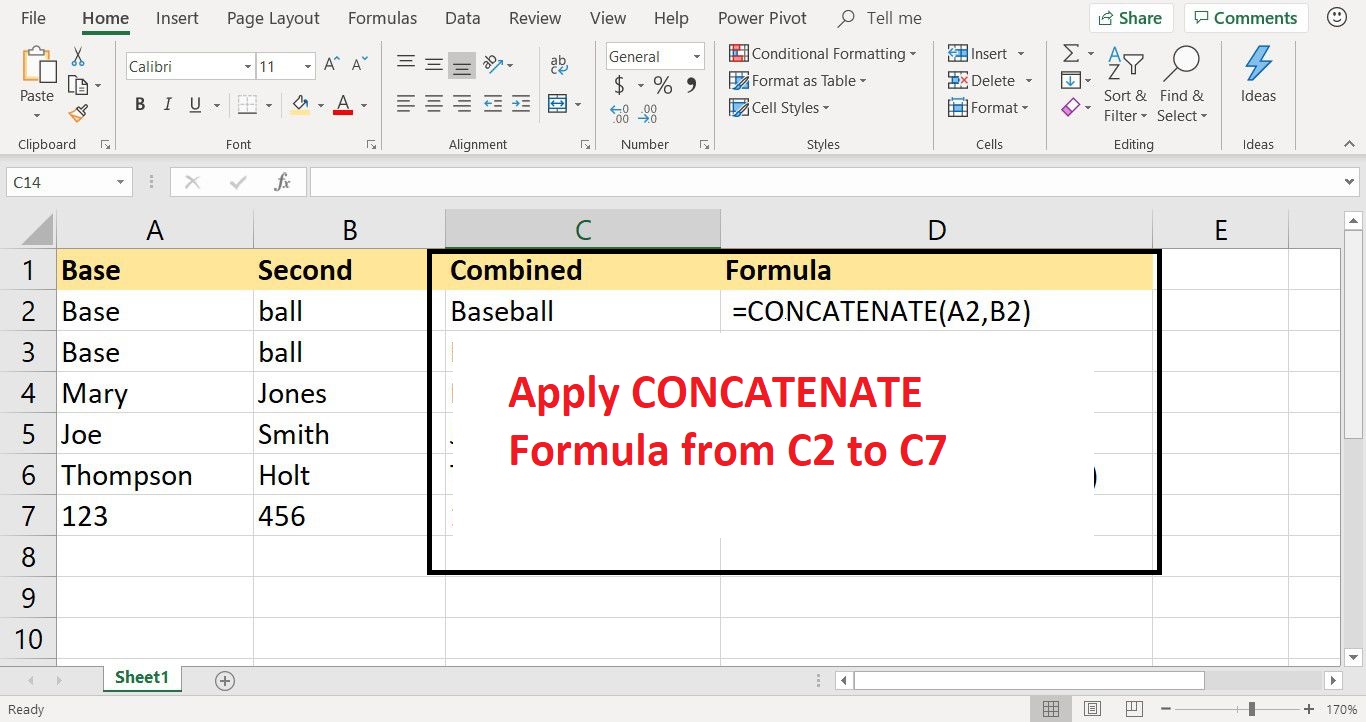Enable center horizontal alignment

pos(434,104)
